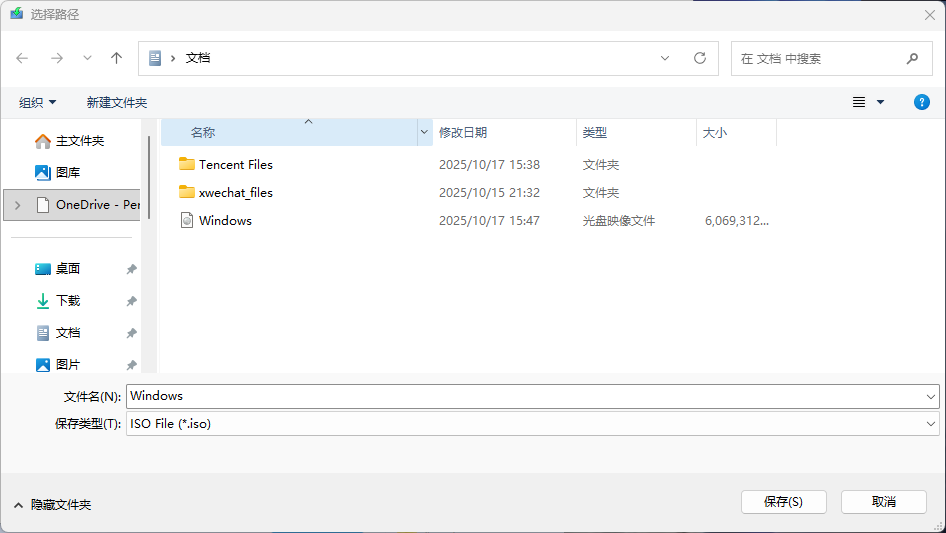Click the 保存(S) button
The height and width of the screenshot is (533, 946).
pyautogui.click(x=783, y=501)
